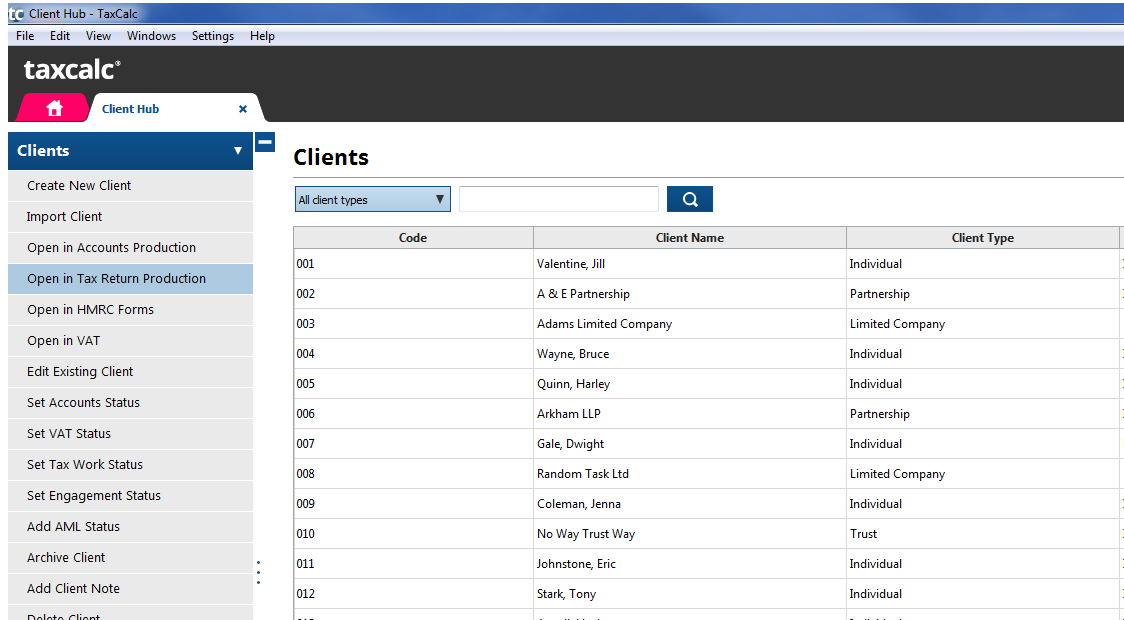Viewport: 1124px width, 620px height.
Task: Go to the pink Home tab icon
Action: click(x=54, y=108)
